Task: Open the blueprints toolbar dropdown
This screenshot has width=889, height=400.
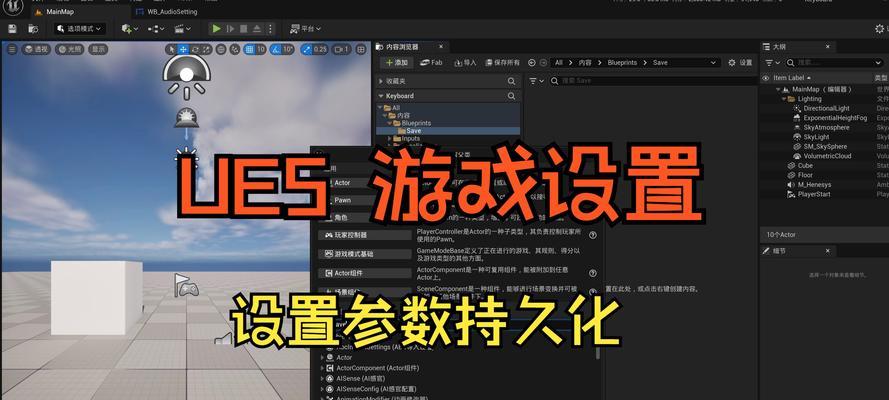Action: click(x=156, y=28)
